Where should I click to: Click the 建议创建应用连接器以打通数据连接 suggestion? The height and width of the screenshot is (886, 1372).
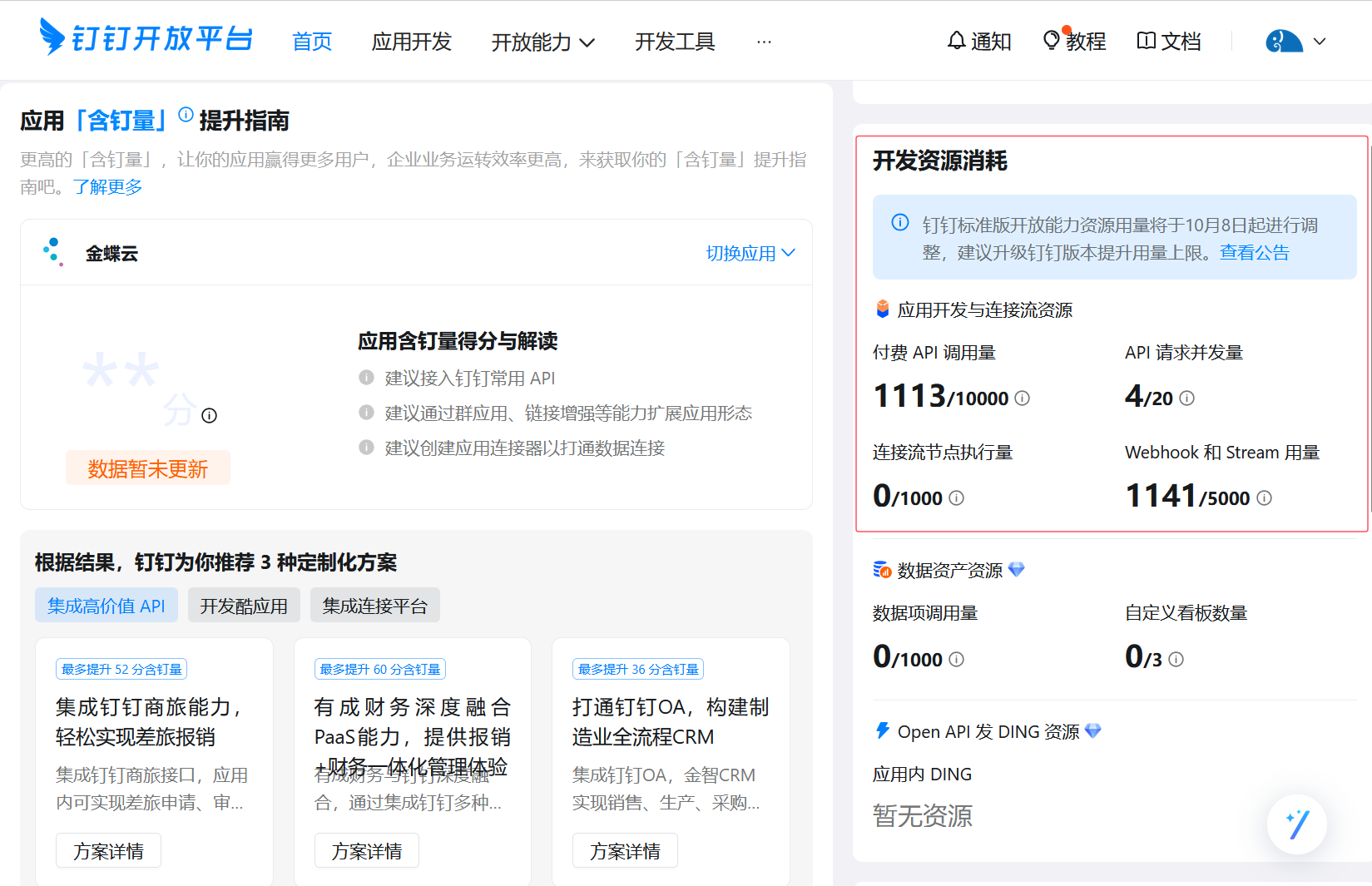[x=525, y=448]
